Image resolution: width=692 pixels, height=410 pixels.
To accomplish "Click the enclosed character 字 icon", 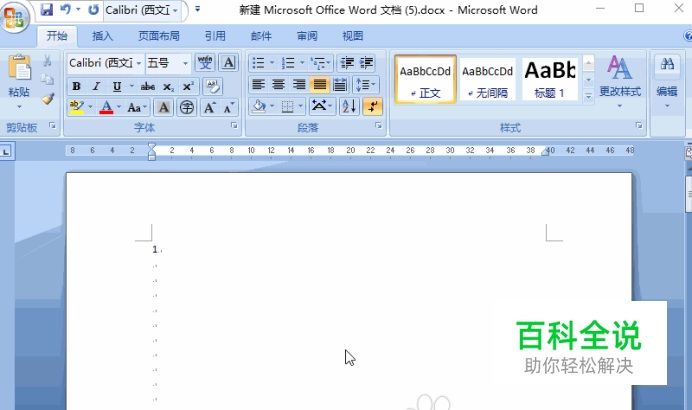I will click(187, 107).
